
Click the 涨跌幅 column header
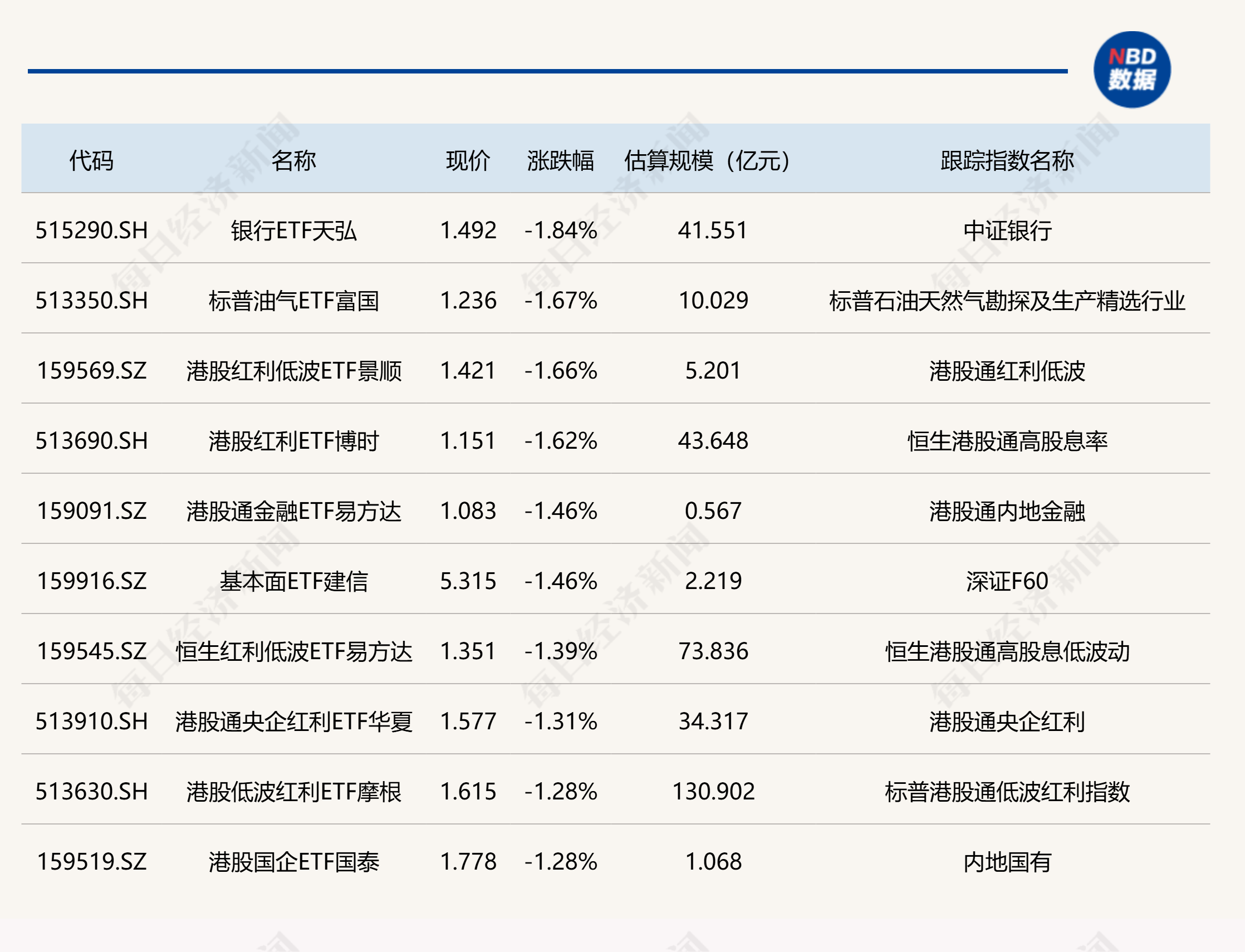pos(561,161)
